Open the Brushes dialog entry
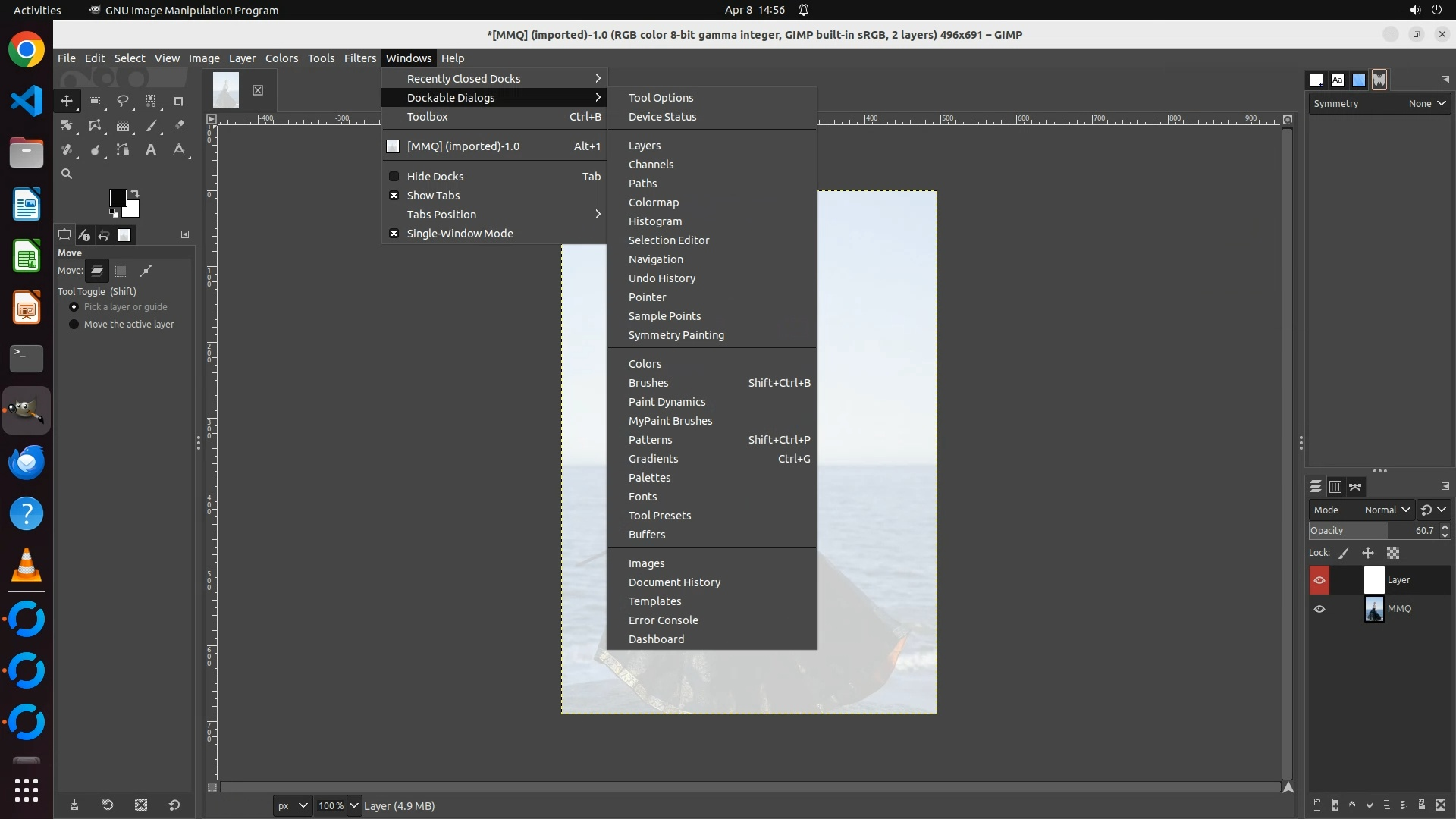The width and height of the screenshot is (1456, 819). click(648, 383)
